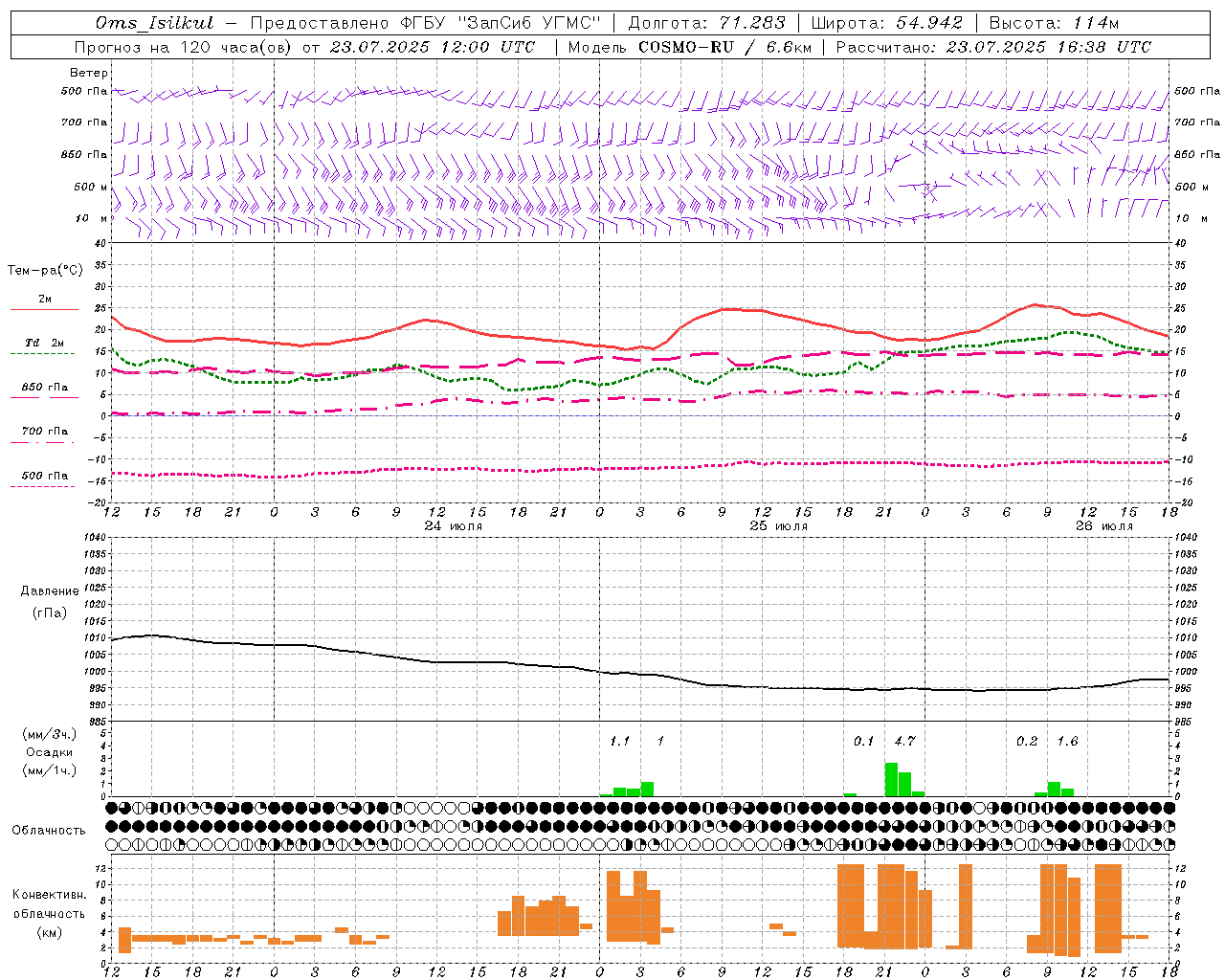Click the longitude value Долгота: 71.283
1225x980 pixels.
pyautogui.click(x=706, y=23)
